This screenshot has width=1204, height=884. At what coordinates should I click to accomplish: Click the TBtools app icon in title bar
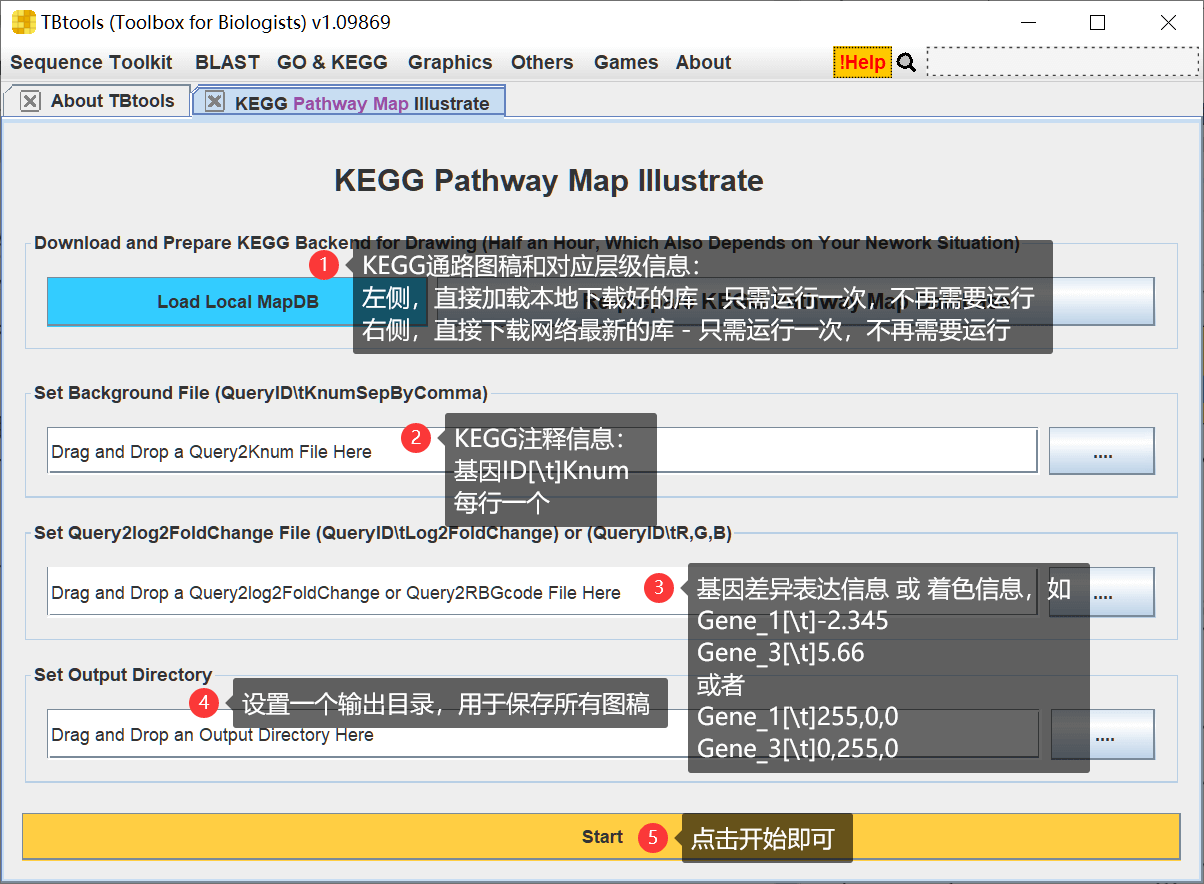(22, 21)
